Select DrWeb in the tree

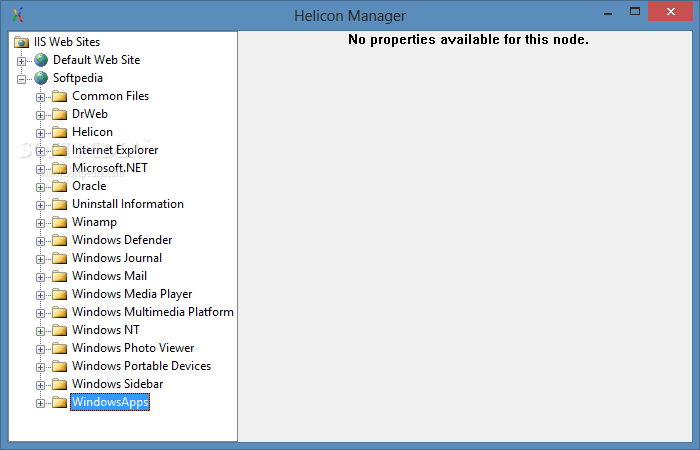90,114
